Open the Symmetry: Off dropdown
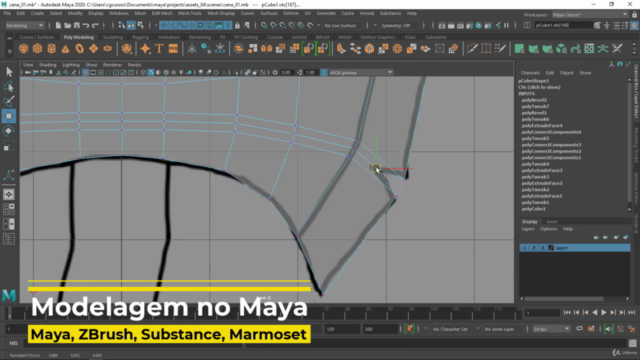640x360 pixels. (398, 25)
